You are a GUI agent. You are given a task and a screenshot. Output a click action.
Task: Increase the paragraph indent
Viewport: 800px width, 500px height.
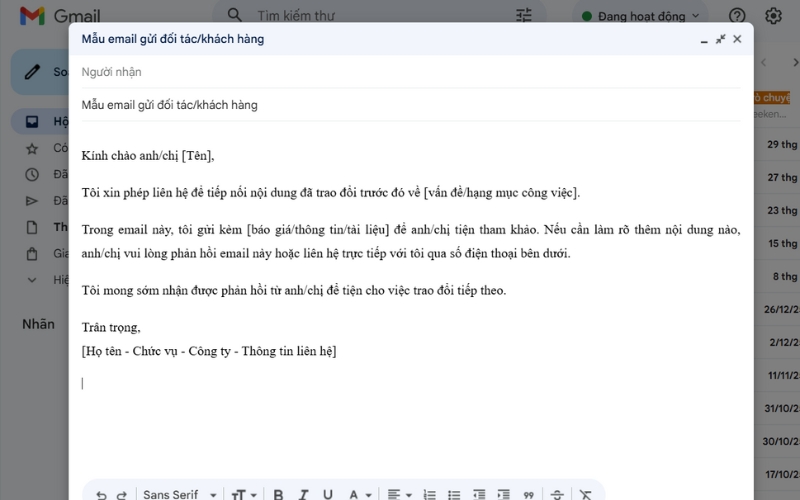(504, 494)
